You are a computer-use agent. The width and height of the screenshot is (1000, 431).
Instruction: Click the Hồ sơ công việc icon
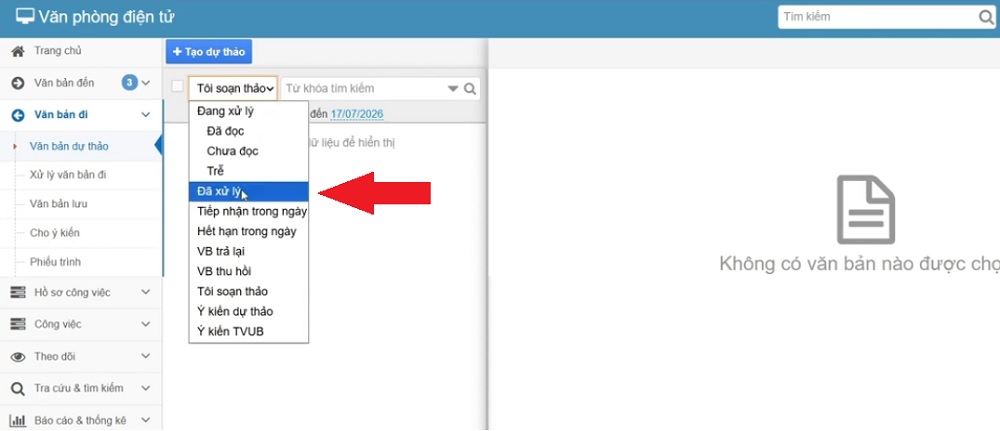tap(18, 293)
